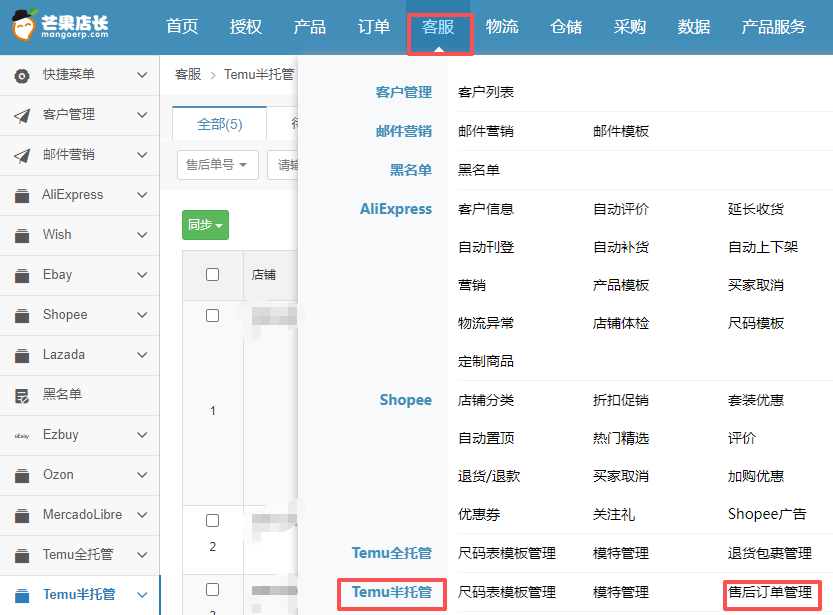Open the 客服 top menu
Screen dimensions: 833x615
pyautogui.click(x=438, y=27)
